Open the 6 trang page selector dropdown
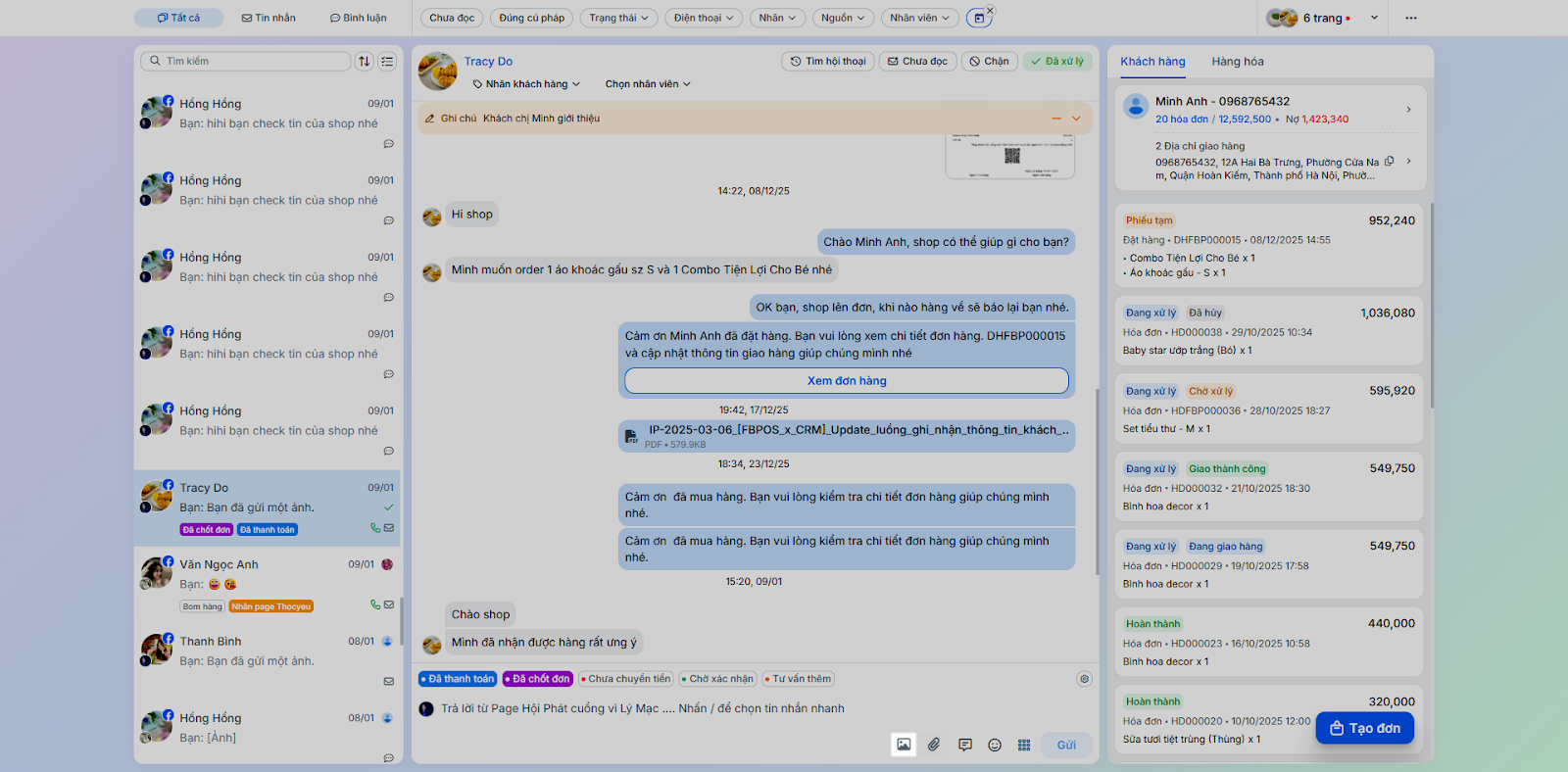This screenshot has width=1568, height=772. click(1323, 18)
